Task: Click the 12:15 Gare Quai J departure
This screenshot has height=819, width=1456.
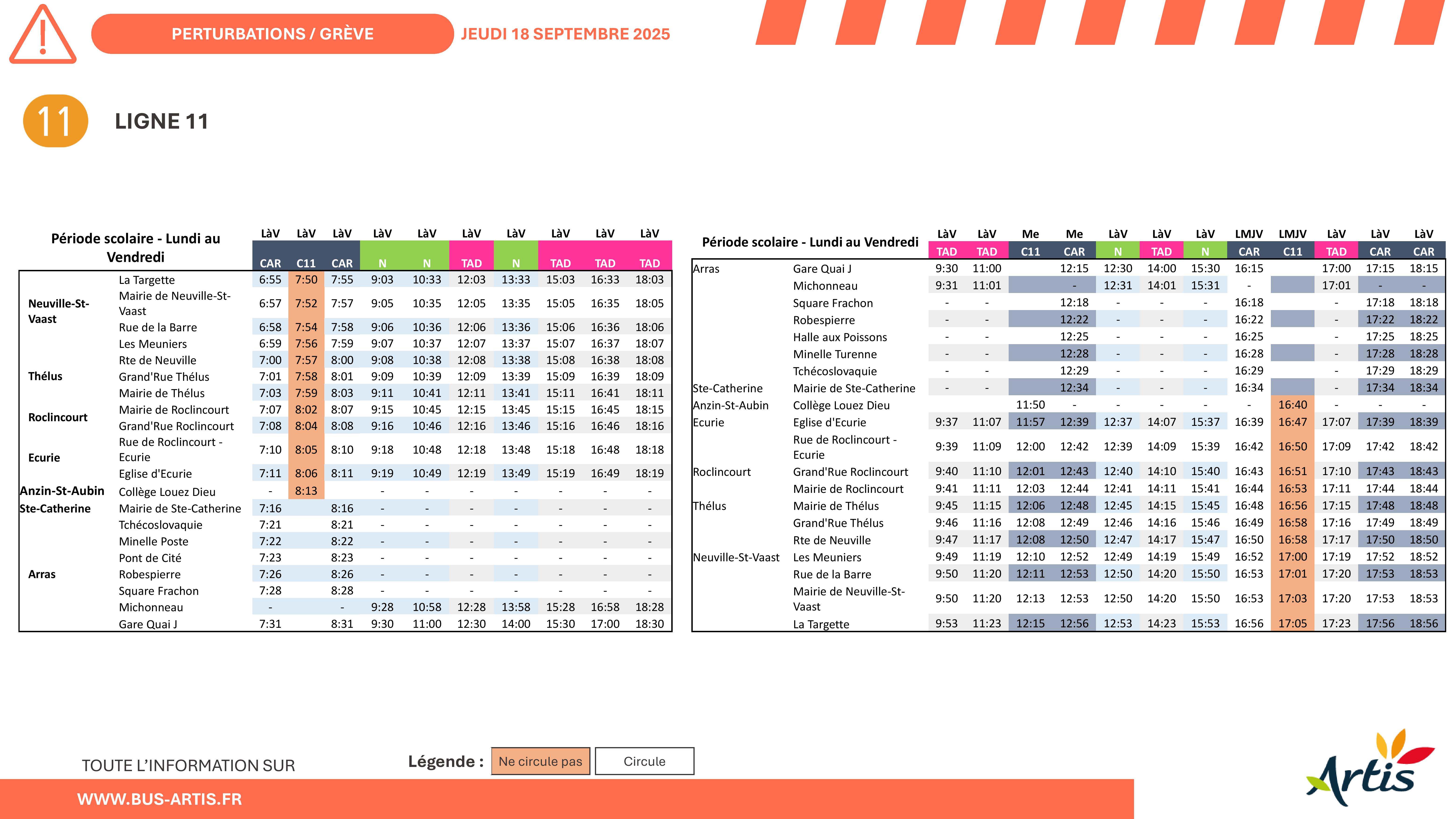Action: coord(1074,268)
